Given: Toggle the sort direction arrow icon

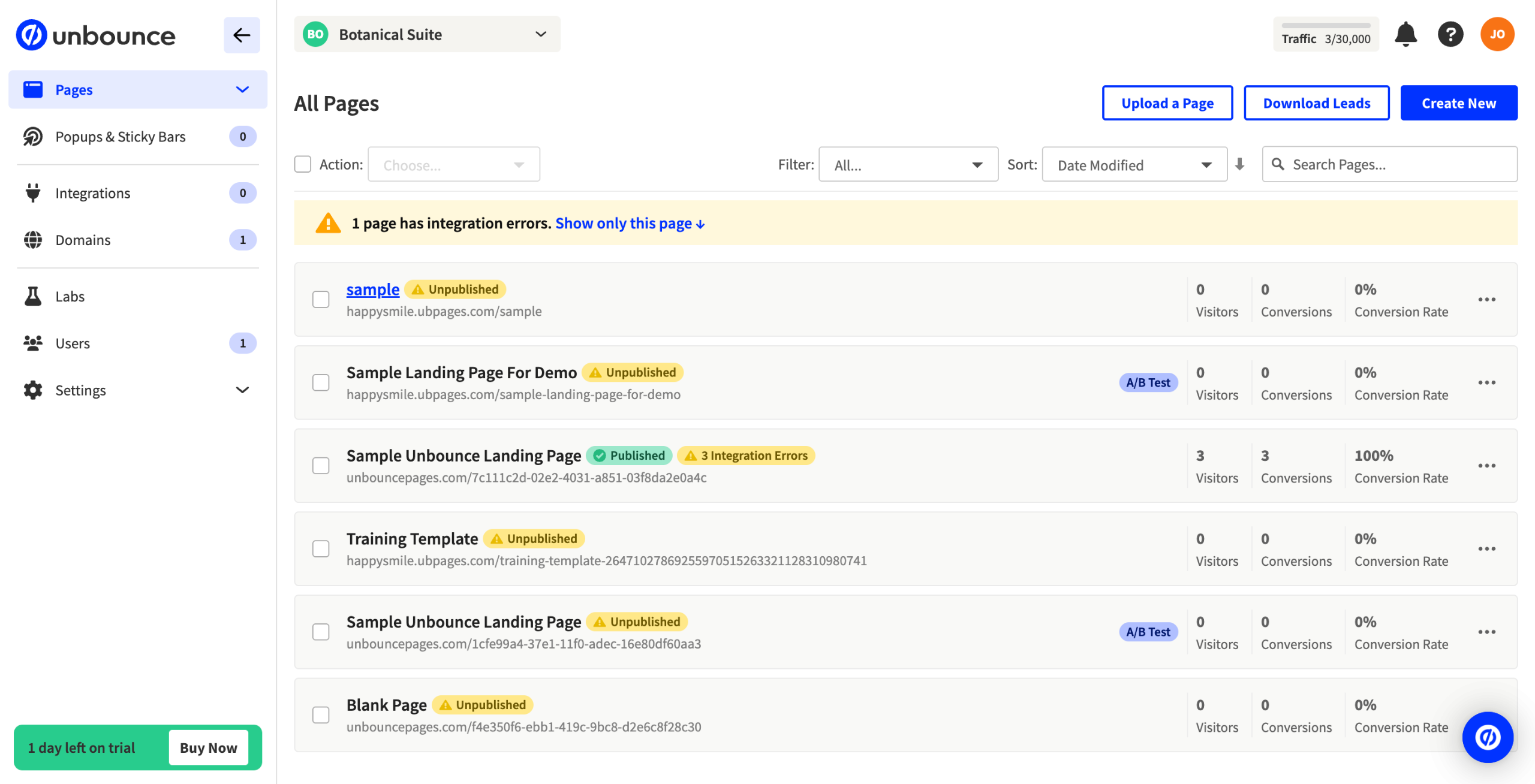Looking at the screenshot, I should coord(1239,164).
